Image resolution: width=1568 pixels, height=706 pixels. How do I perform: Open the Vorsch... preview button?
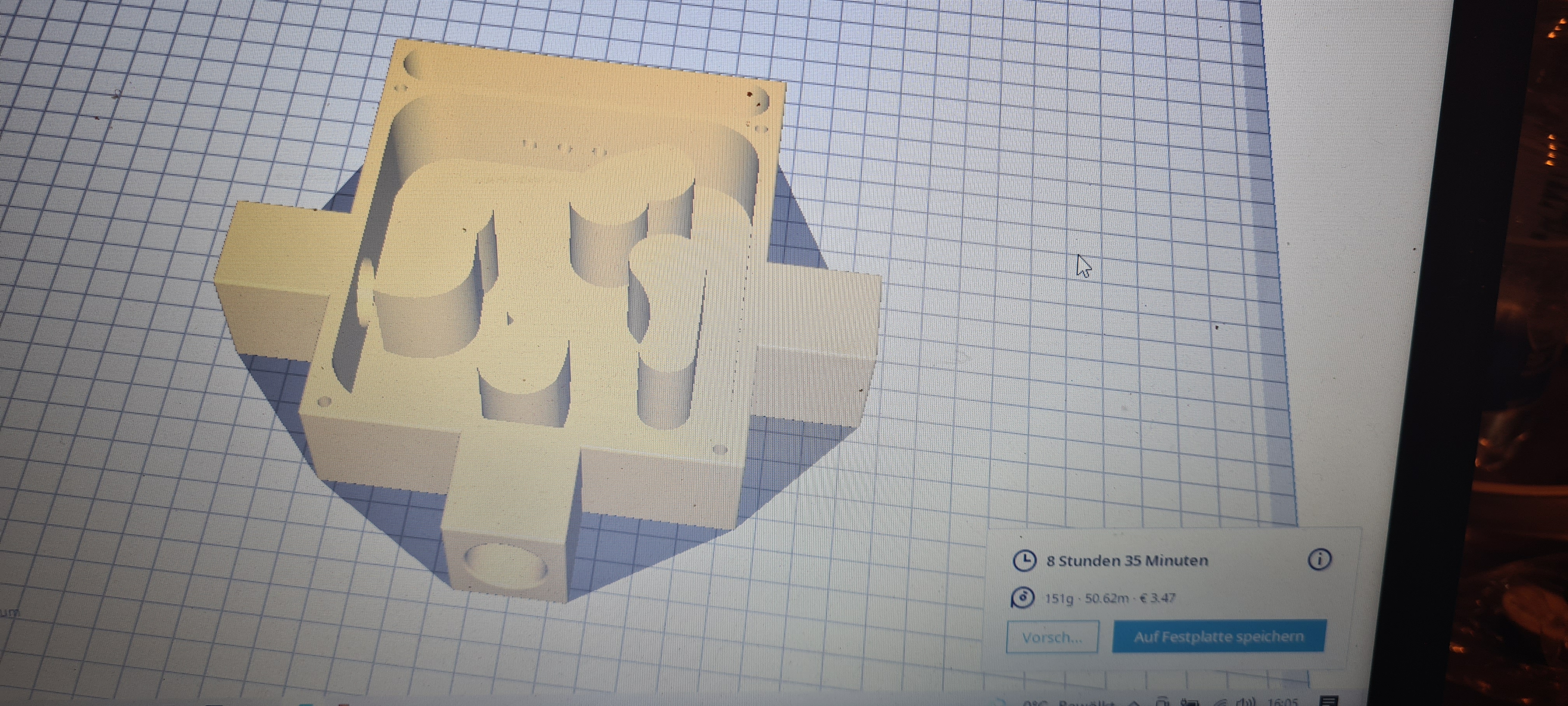tap(1052, 637)
